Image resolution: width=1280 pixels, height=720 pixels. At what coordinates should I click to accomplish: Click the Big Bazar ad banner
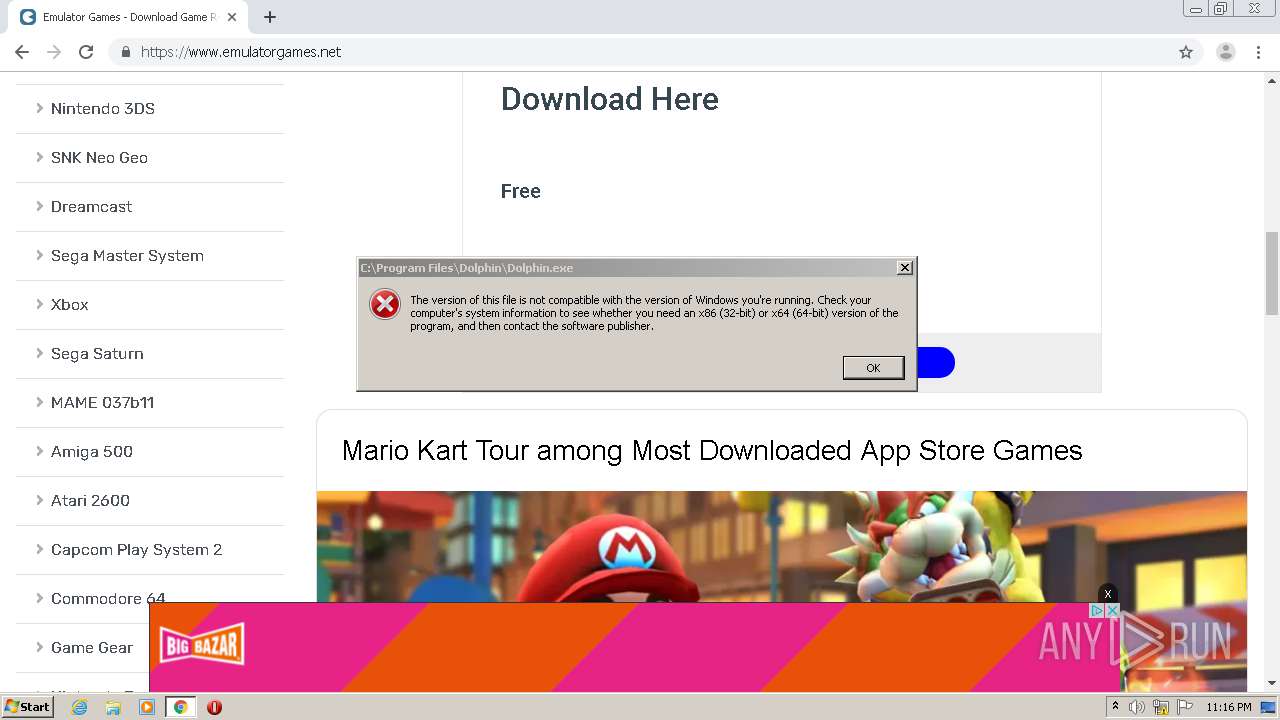(634, 647)
